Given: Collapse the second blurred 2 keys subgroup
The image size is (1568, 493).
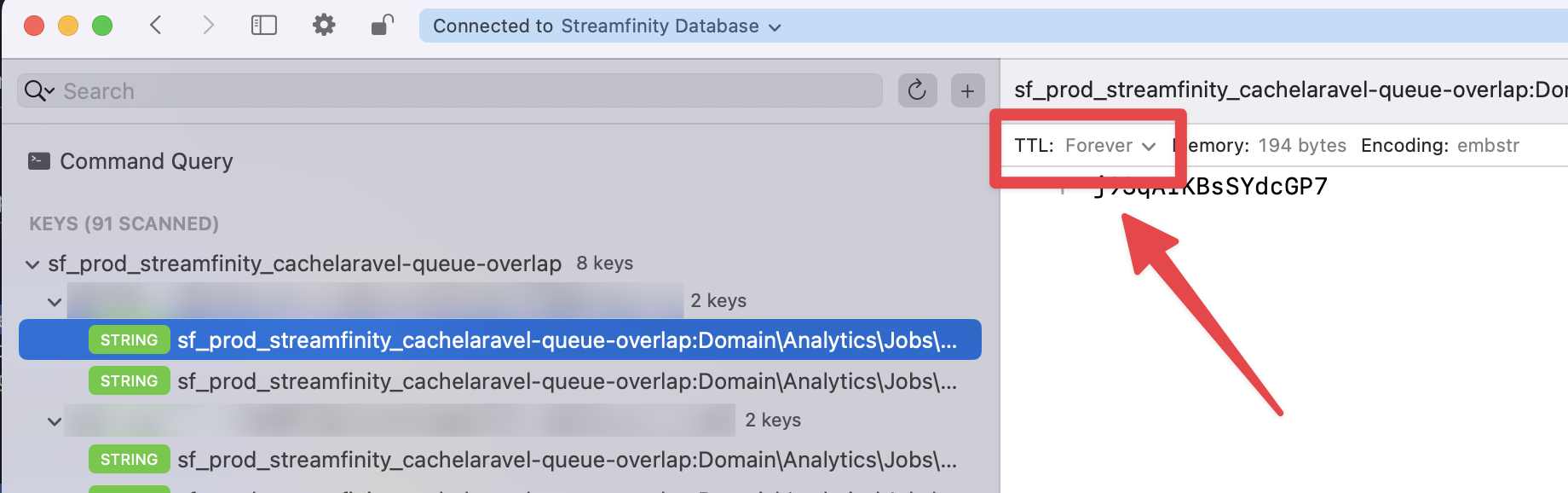Looking at the screenshot, I should 55,421.
